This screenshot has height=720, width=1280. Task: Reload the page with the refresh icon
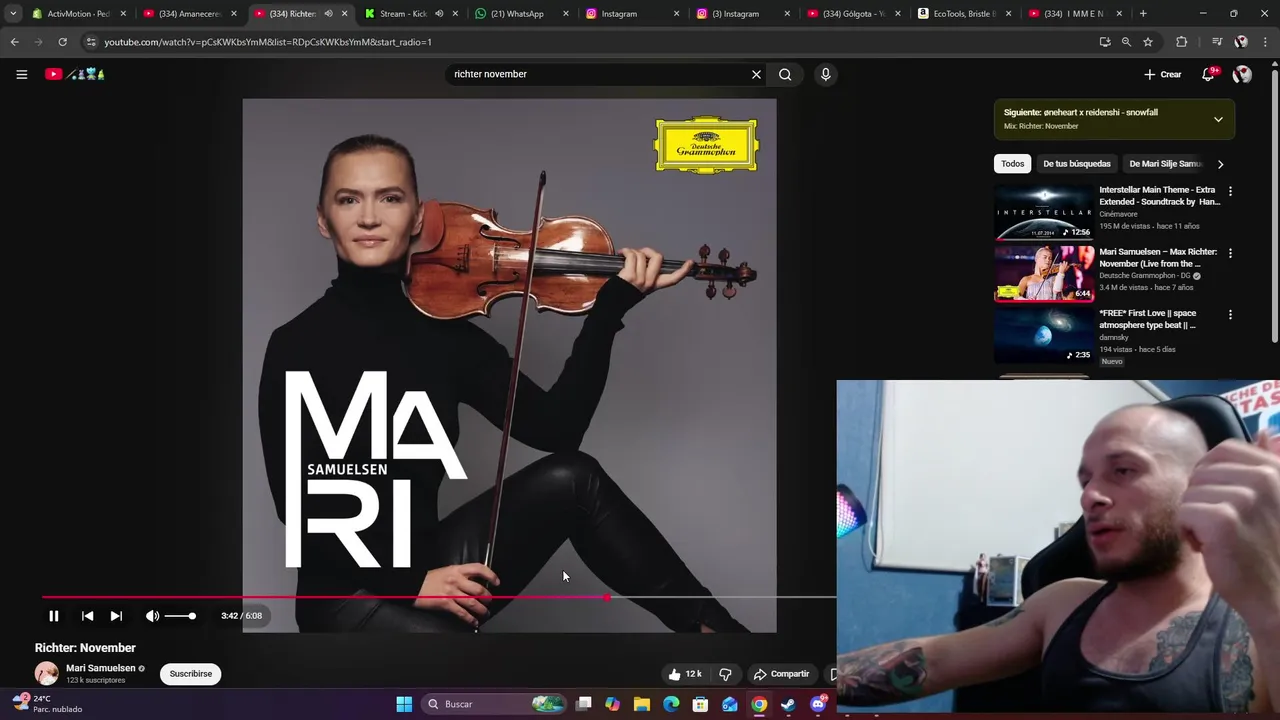point(62,42)
